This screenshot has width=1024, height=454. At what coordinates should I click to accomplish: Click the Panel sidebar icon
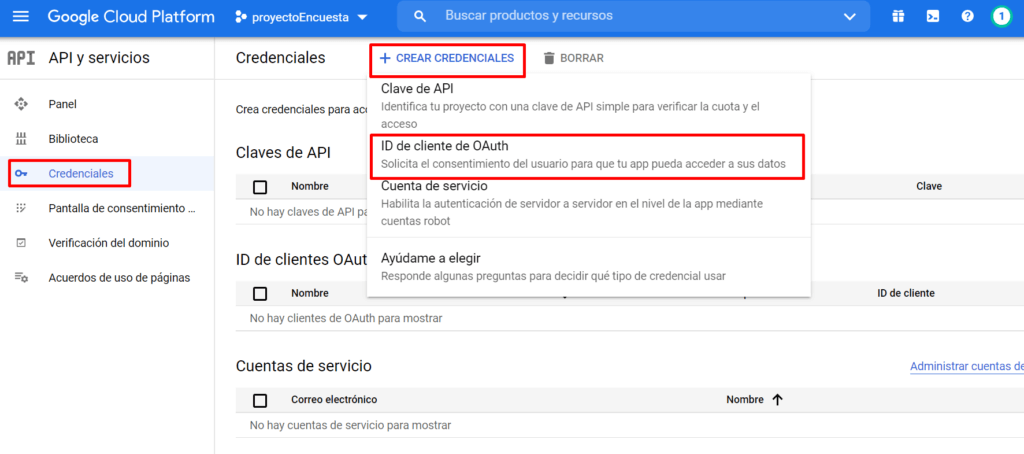click(21, 104)
